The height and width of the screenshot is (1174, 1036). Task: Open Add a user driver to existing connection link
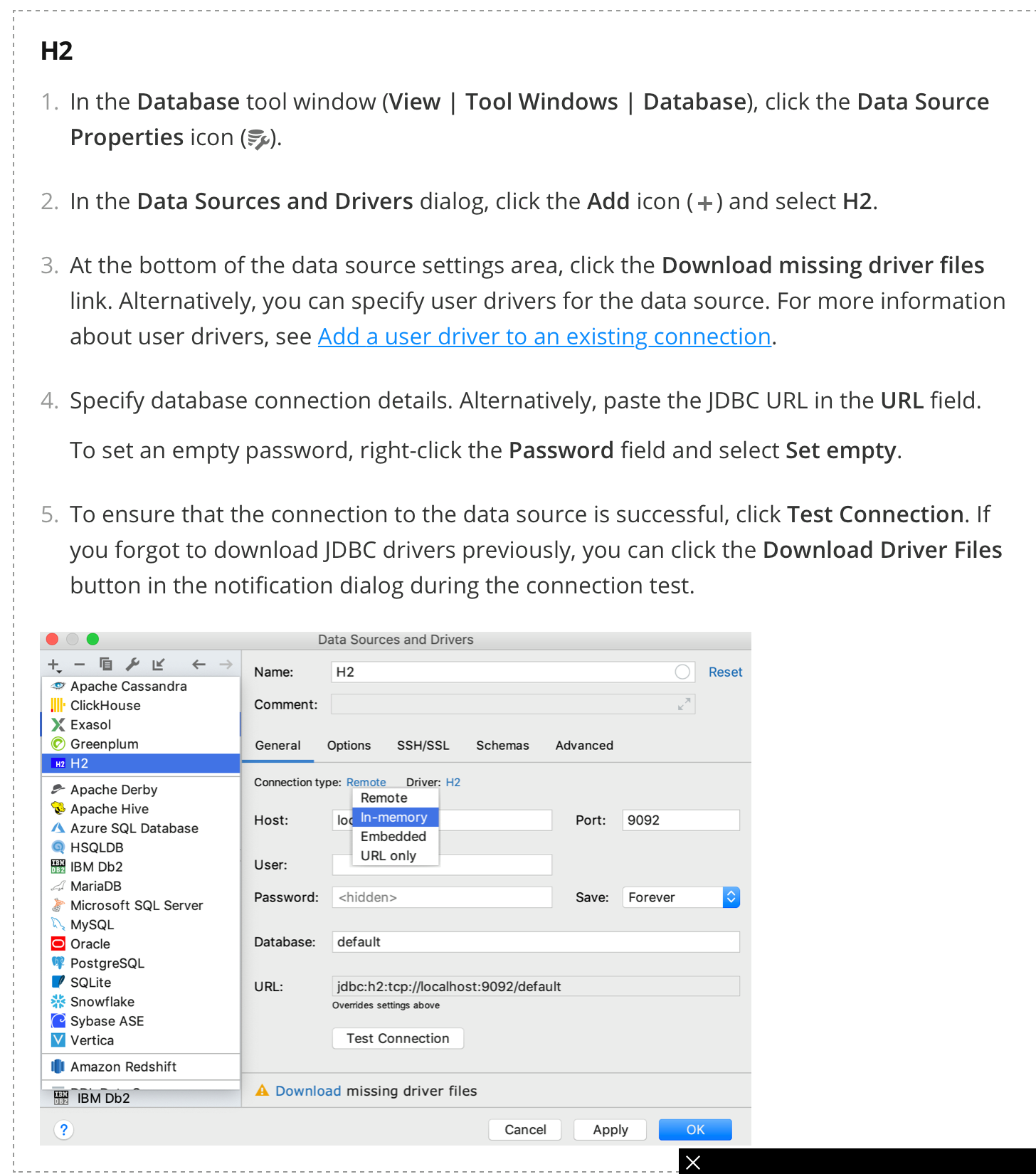544,337
